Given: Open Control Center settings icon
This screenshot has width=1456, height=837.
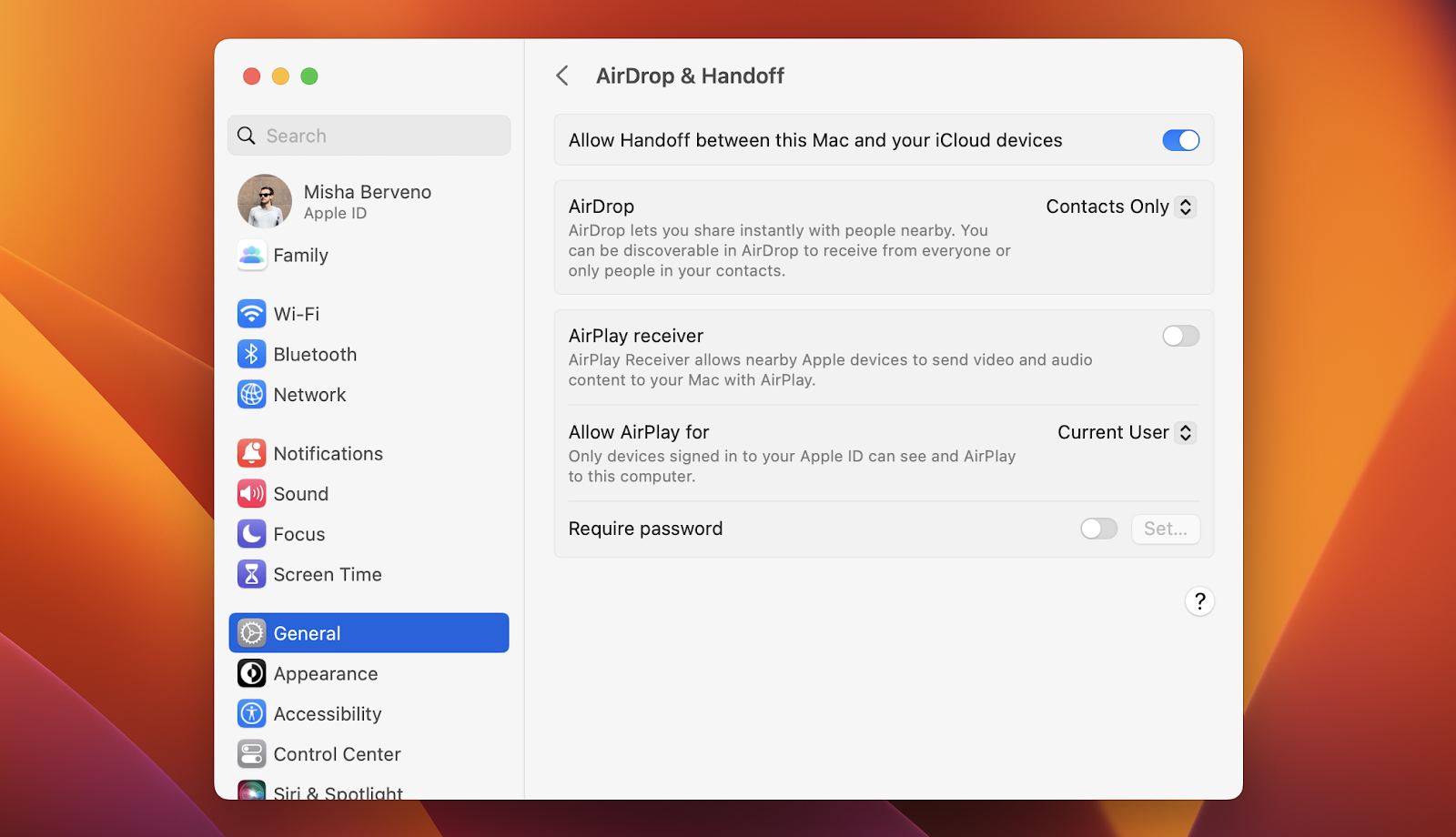Looking at the screenshot, I should pos(251,753).
